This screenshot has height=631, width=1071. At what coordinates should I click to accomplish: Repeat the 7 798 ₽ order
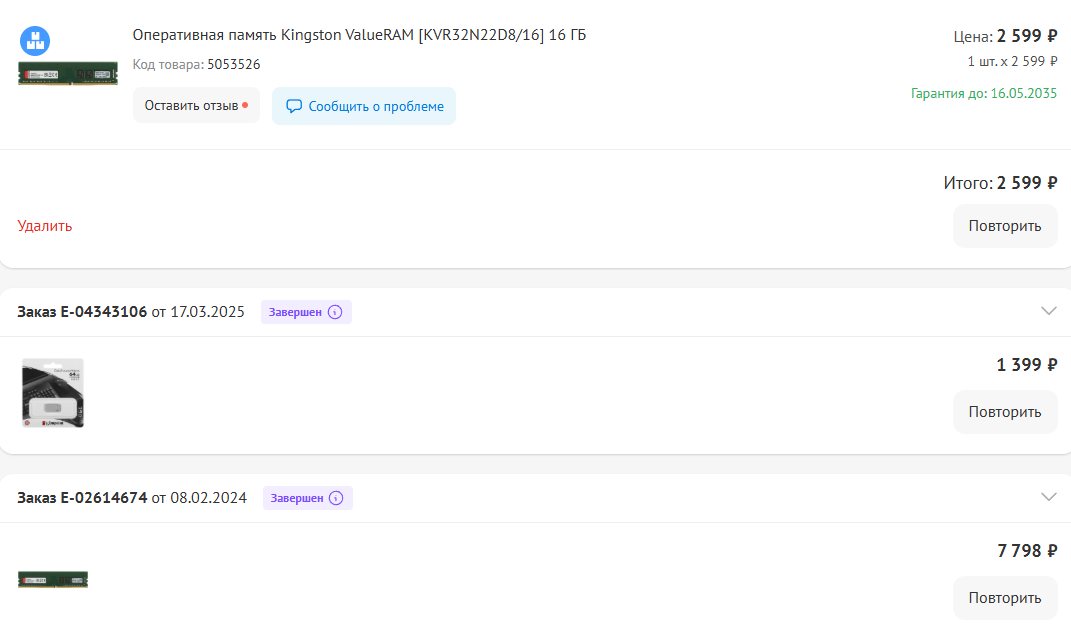(x=1005, y=598)
